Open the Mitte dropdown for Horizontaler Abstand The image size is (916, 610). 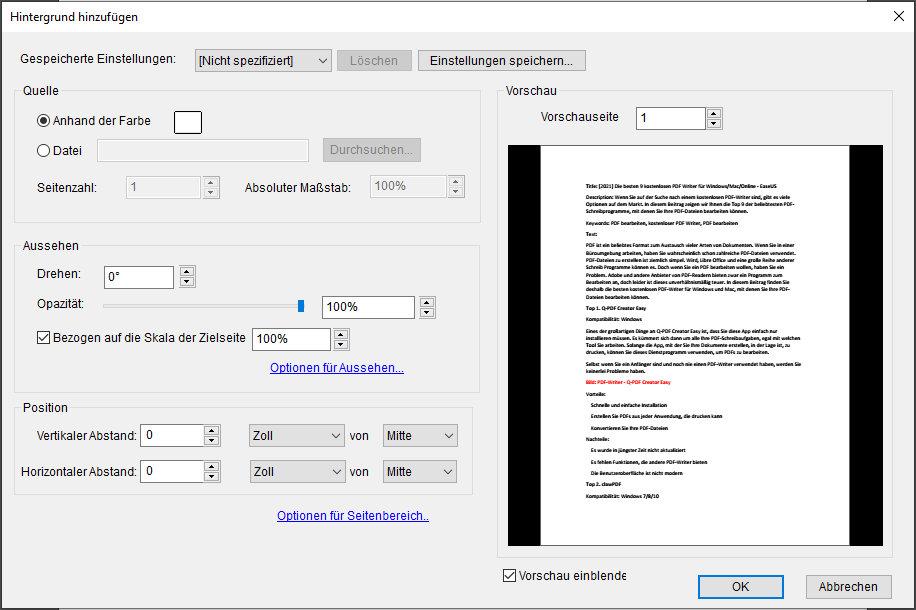click(419, 471)
